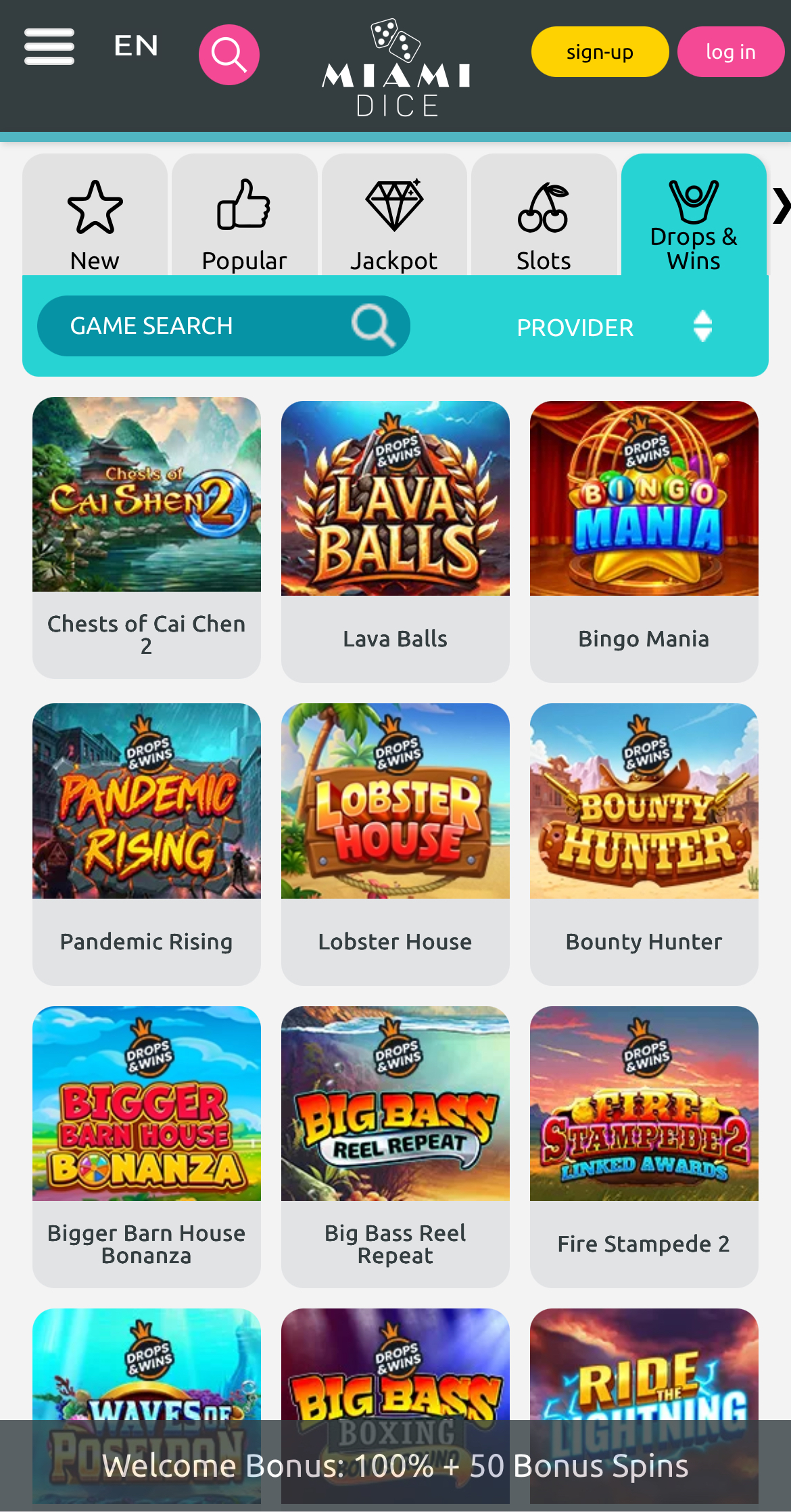Change language from EN
Image resolution: width=791 pixels, height=1512 pixels.
[136, 46]
